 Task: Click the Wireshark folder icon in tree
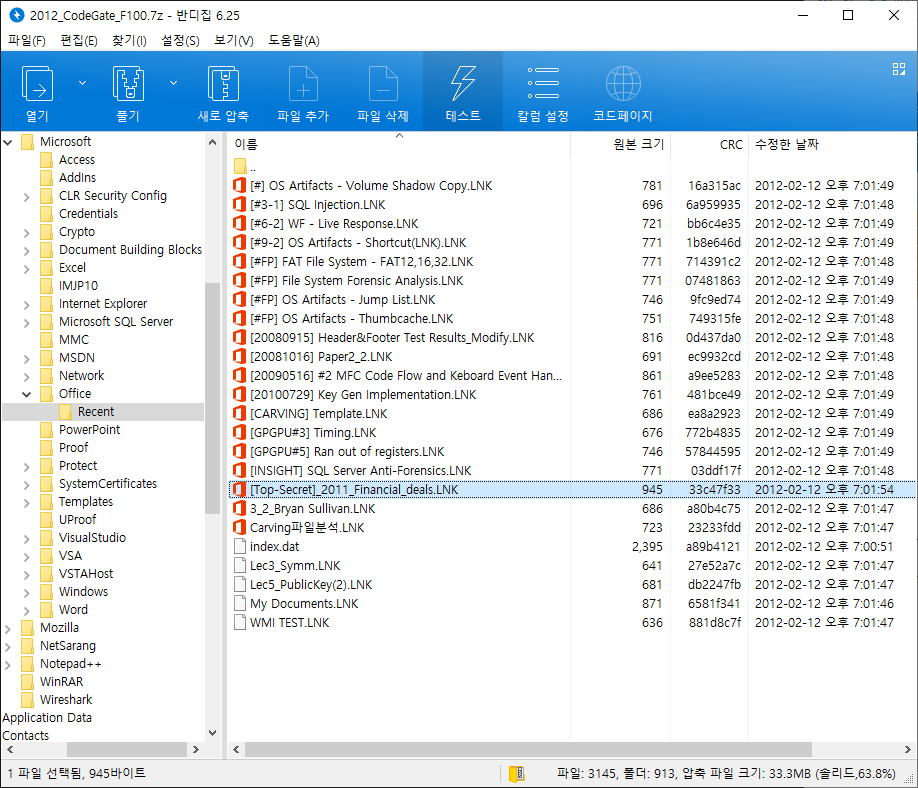(28, 700)
